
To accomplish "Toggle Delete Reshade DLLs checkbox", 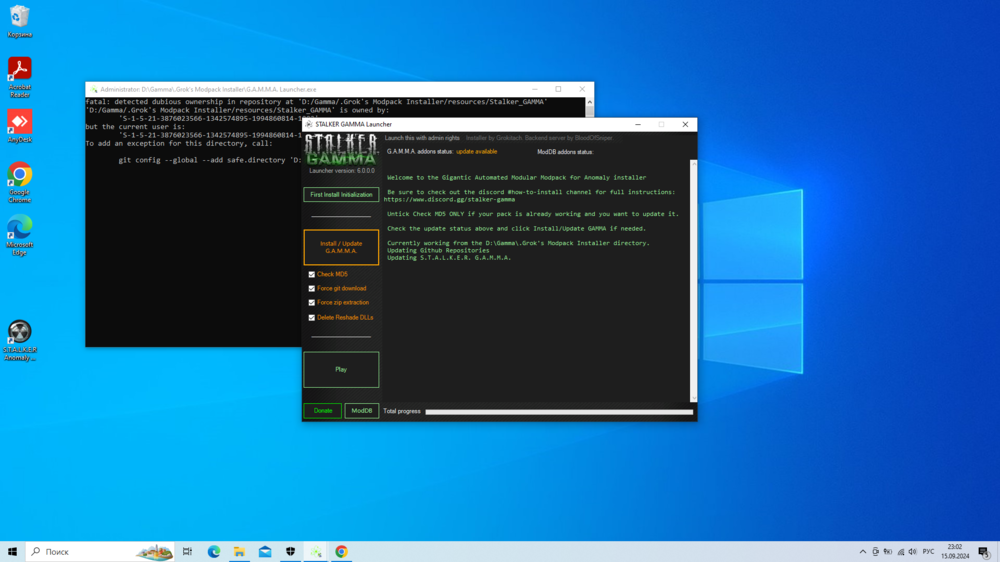I will click(x=312, y=317).
